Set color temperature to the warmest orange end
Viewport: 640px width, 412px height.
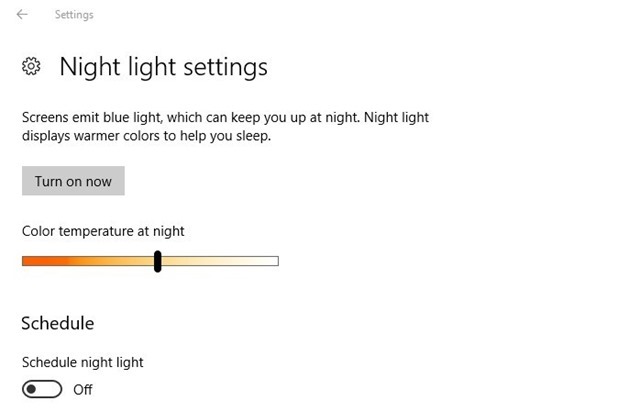[x=25, y=261]
